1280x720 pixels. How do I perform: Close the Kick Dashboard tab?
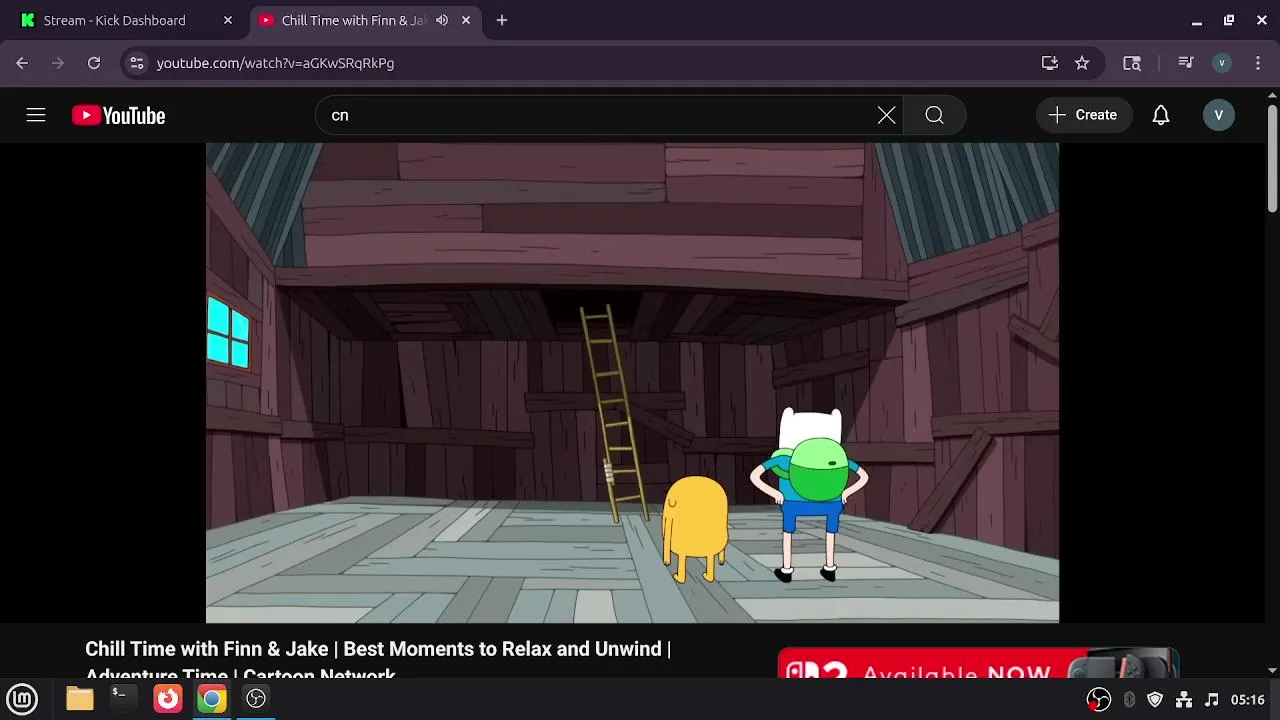[x=228, y=20]
